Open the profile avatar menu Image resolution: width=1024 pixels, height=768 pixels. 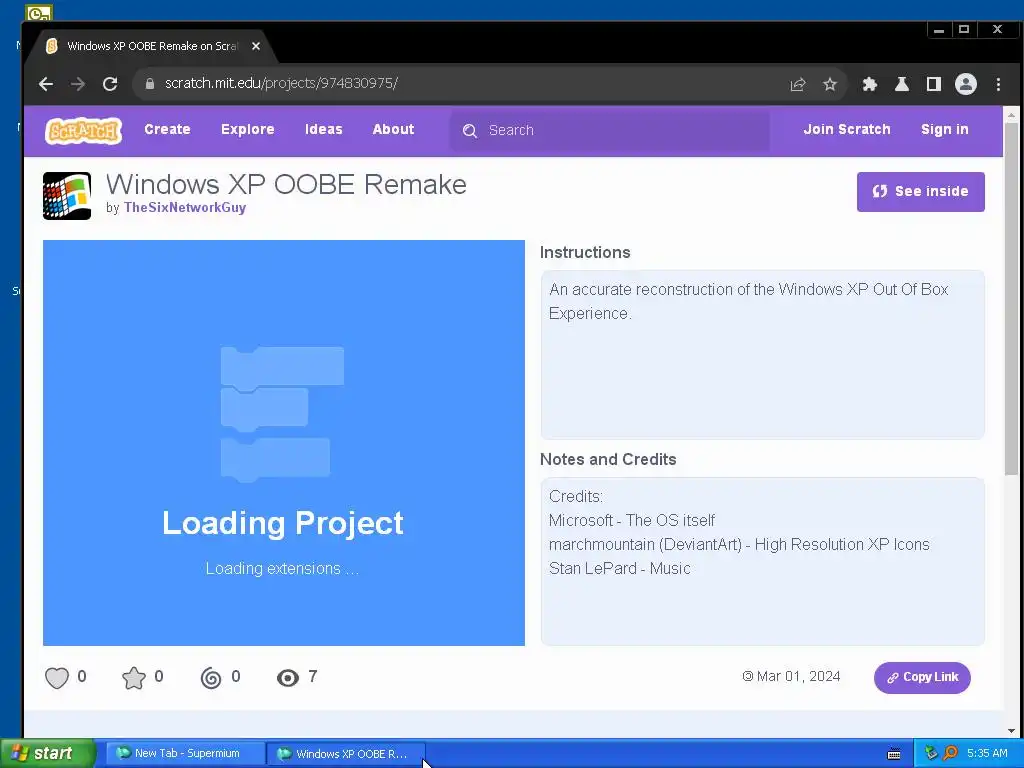966,84
